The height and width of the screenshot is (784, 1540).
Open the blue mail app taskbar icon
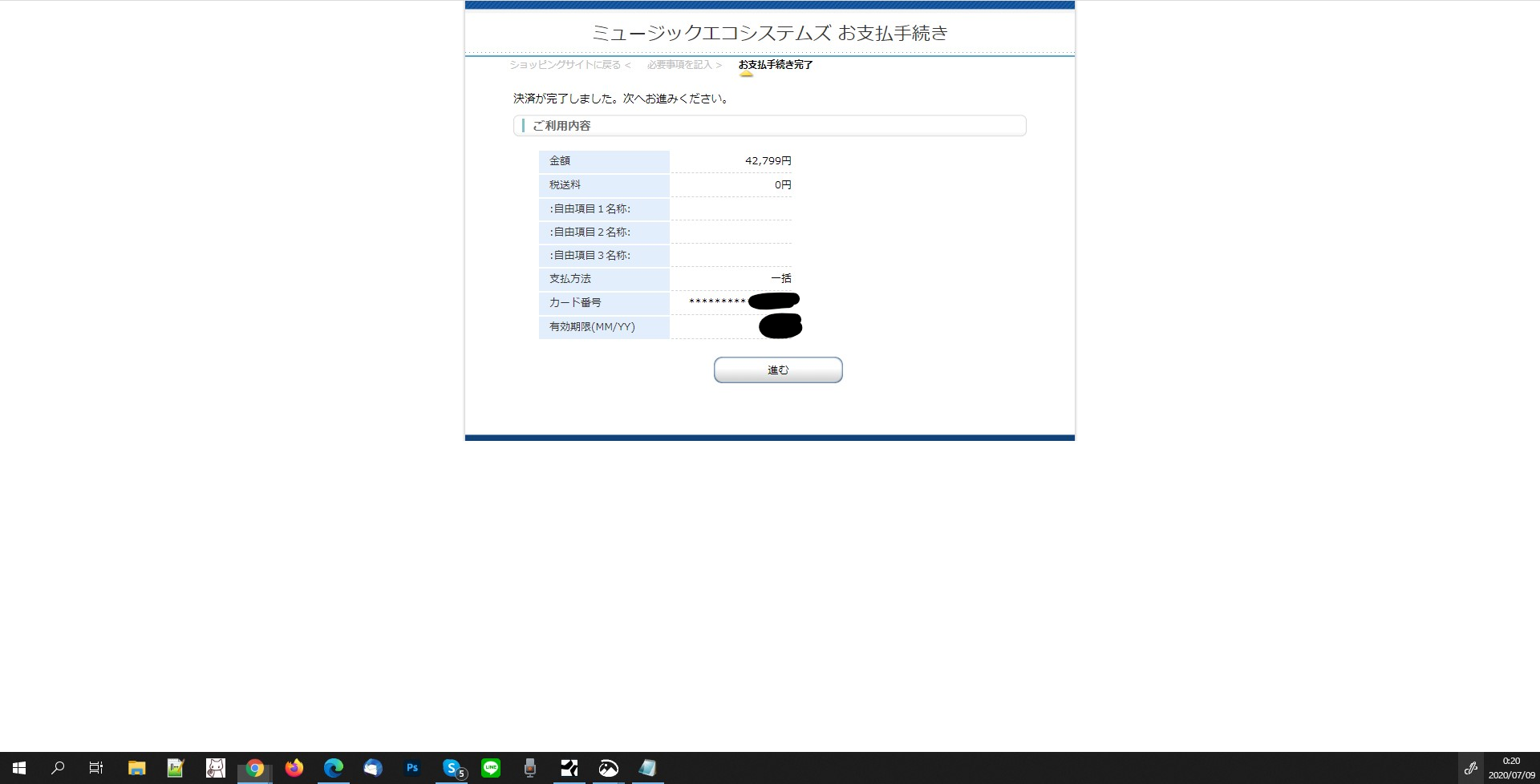pyautogui.click(x=372, y=768)
